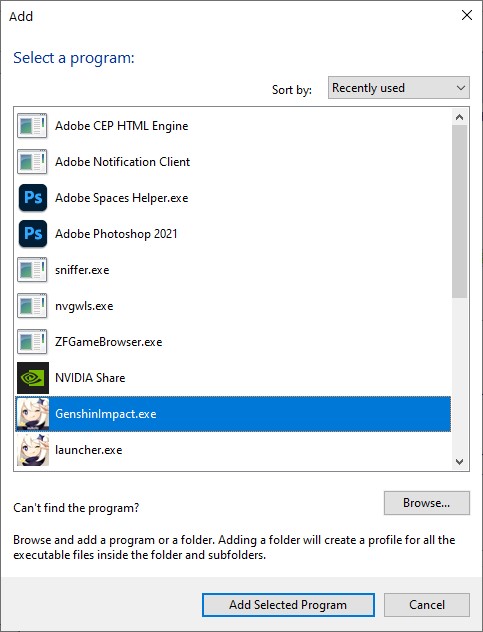Screen dimensions: 483x632
Task: Click the program list scrollbar thumb
Action: (459, 212)
